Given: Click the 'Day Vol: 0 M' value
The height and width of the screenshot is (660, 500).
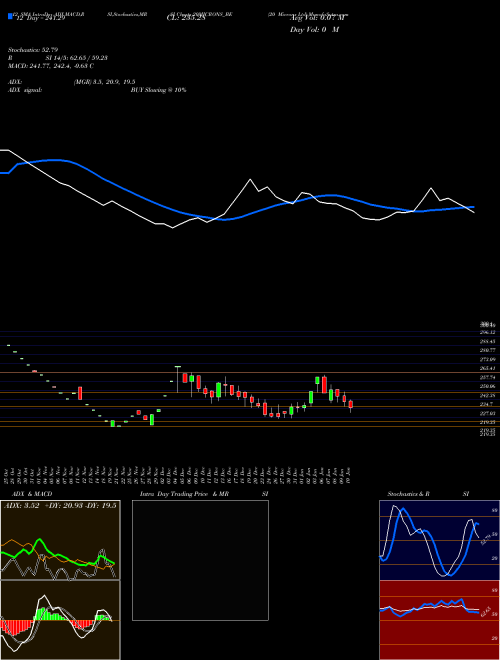Looking at the screenshot, I should pos(314,30).
